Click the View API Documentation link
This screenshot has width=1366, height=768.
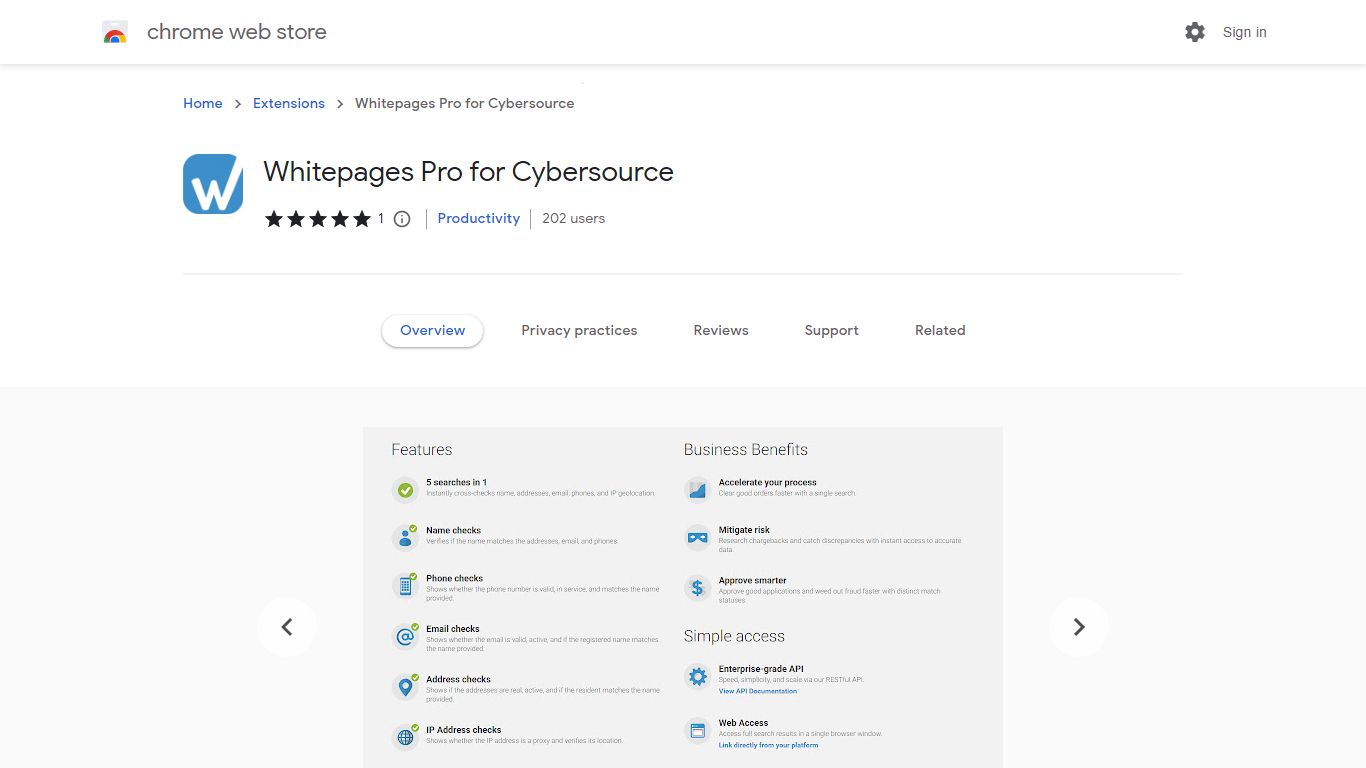click(x=758, y=691)
